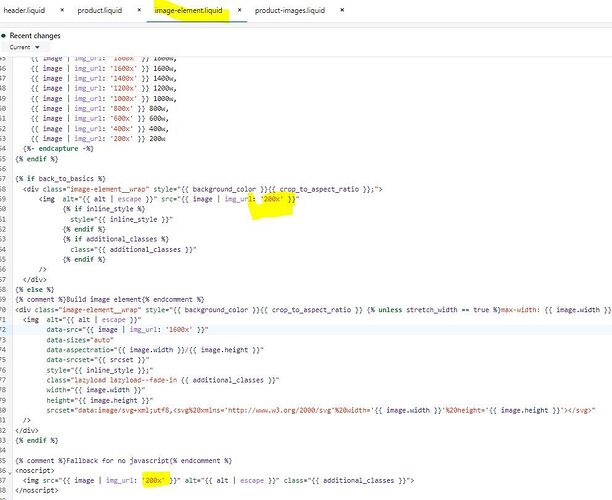Collapse the noscript code fold arrow

pos(10,472)
